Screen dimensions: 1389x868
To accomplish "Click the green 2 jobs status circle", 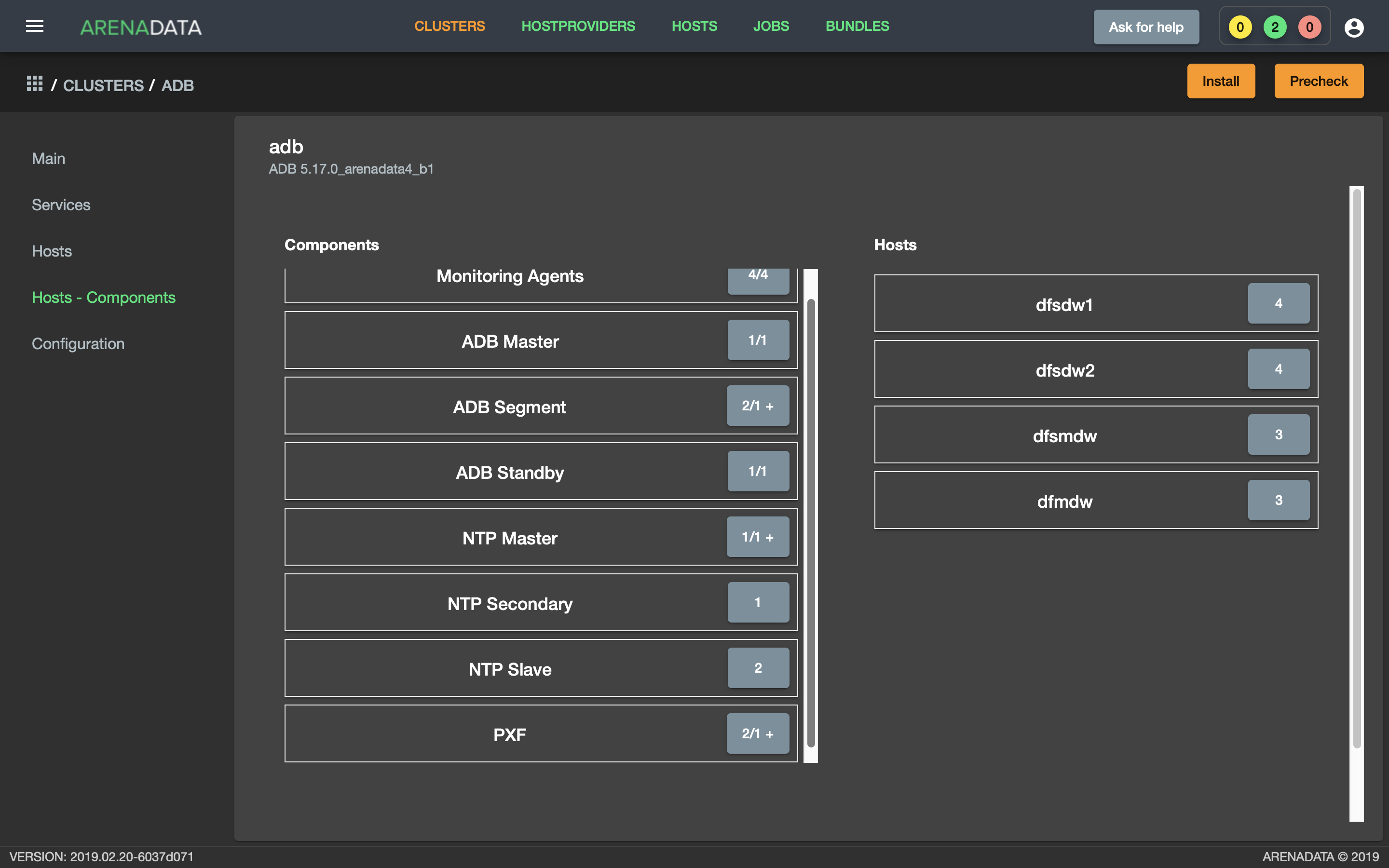I will [x=1274, y=27].
